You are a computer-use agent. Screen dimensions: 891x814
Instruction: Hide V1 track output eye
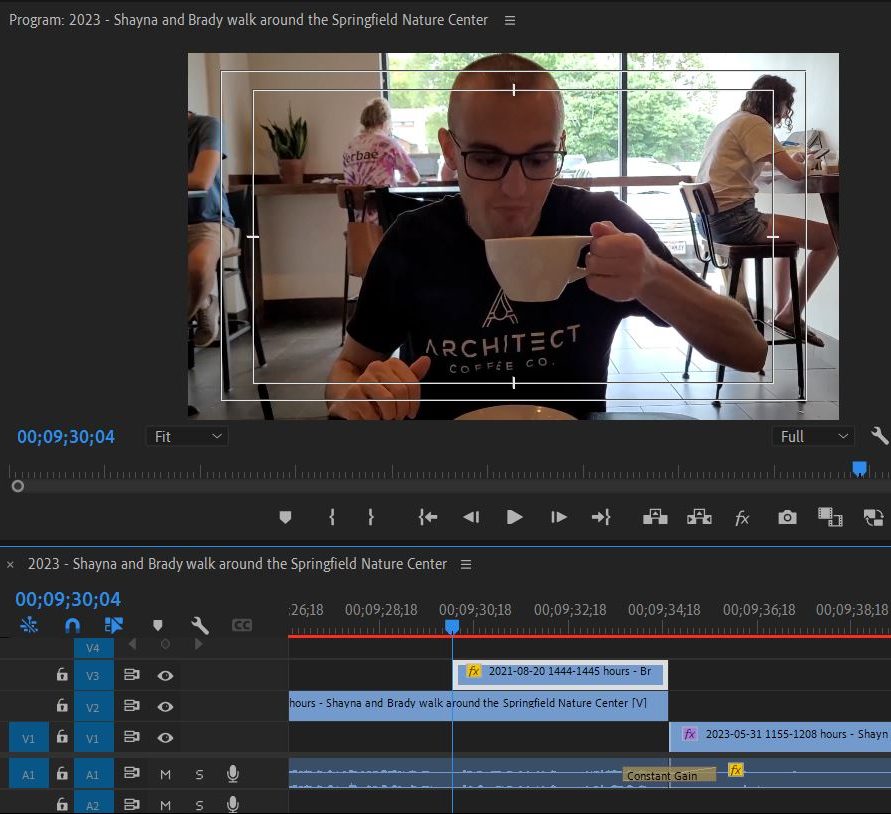point(165,738)
